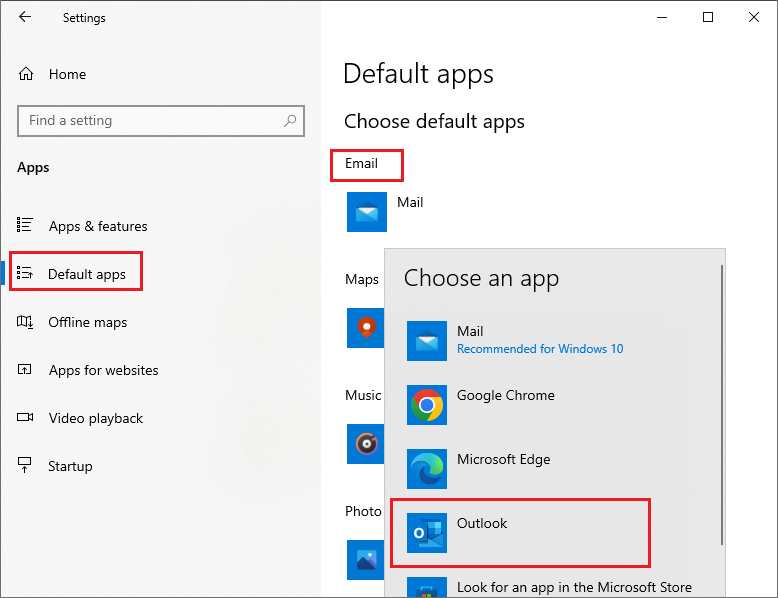
Task: Choose Google Chrome from the app list
Action: coord(506,395)
